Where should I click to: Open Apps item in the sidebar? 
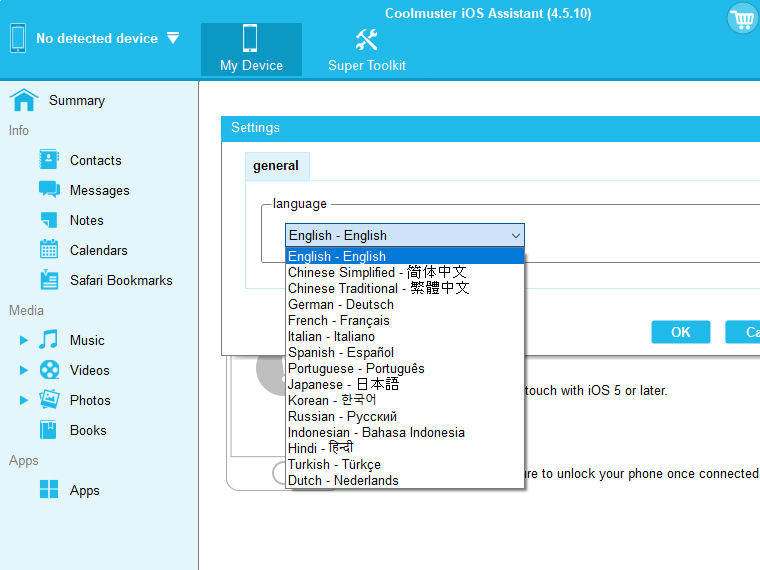click(84, 491)
